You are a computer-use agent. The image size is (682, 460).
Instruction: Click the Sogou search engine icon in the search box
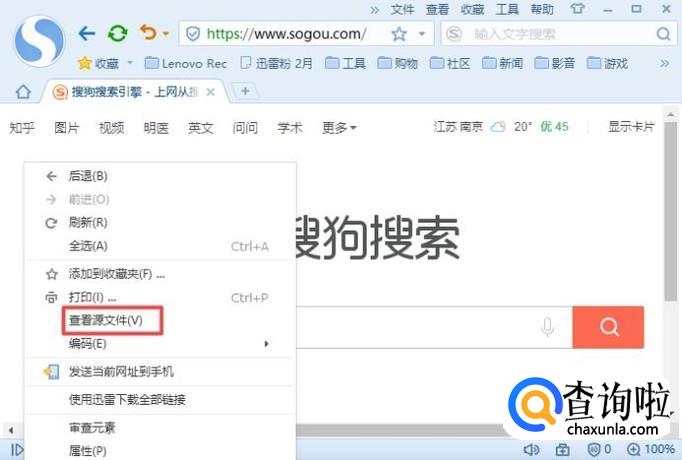pos(454,34)
